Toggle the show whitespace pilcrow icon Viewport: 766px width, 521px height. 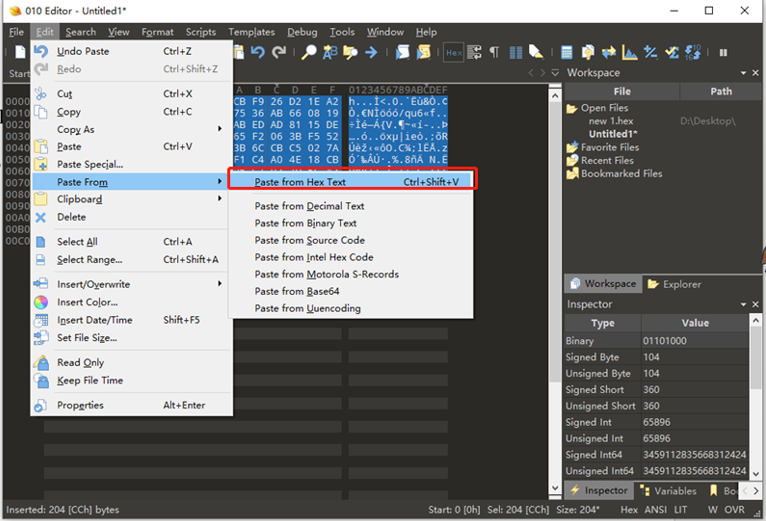pos(494,52)
